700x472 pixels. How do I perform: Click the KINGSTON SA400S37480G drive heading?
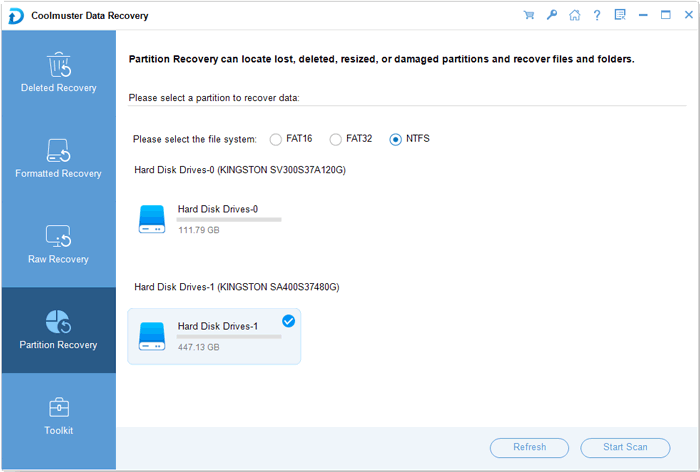(237, 287)
